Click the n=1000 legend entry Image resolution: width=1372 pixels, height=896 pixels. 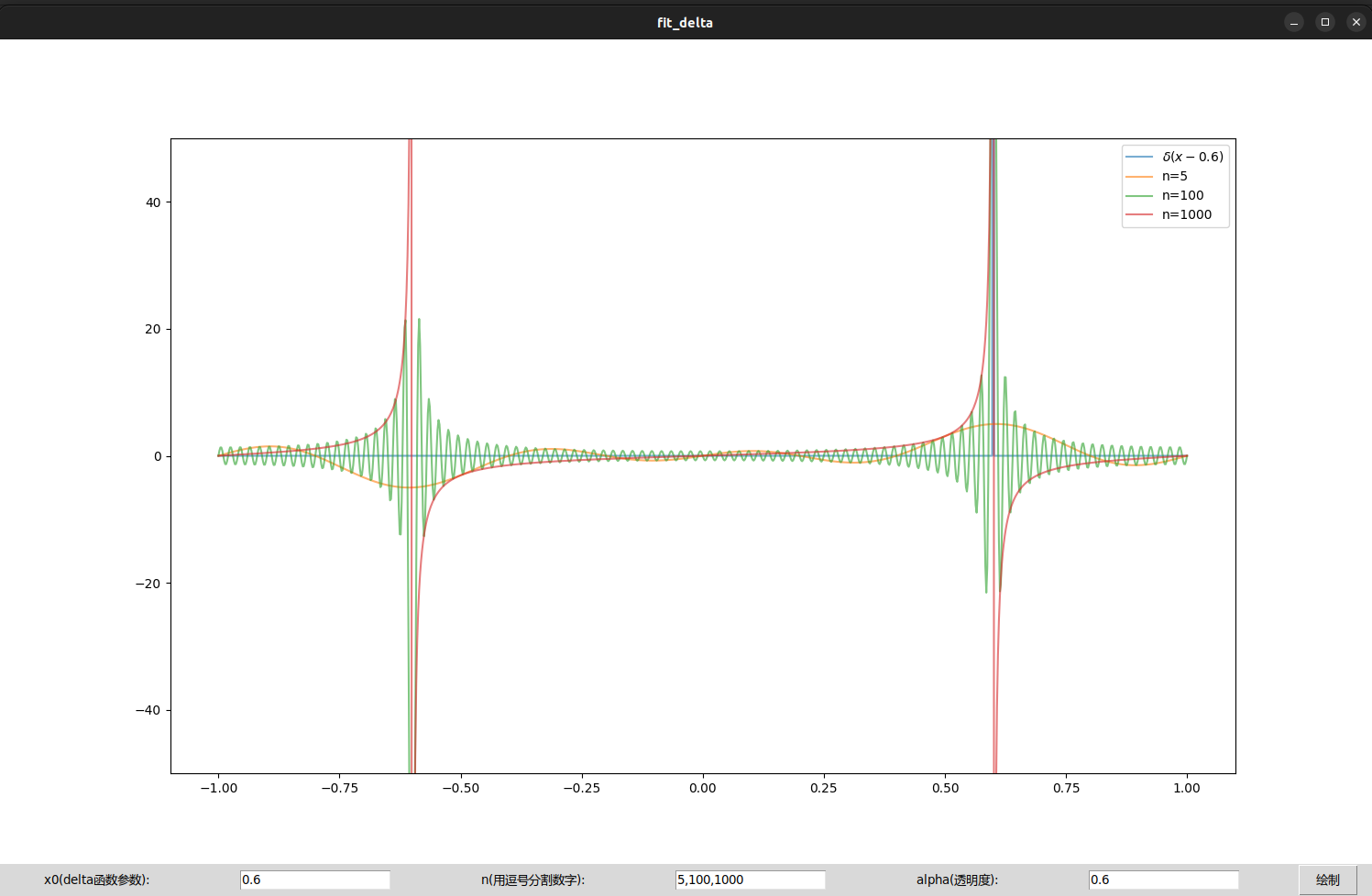(1169, 214)
